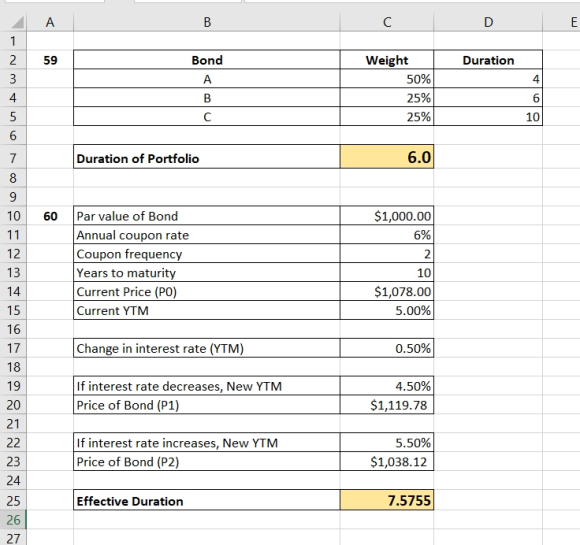Select the Current YTM cell 5.00%

pyautogui.click(x=387, y=310)
